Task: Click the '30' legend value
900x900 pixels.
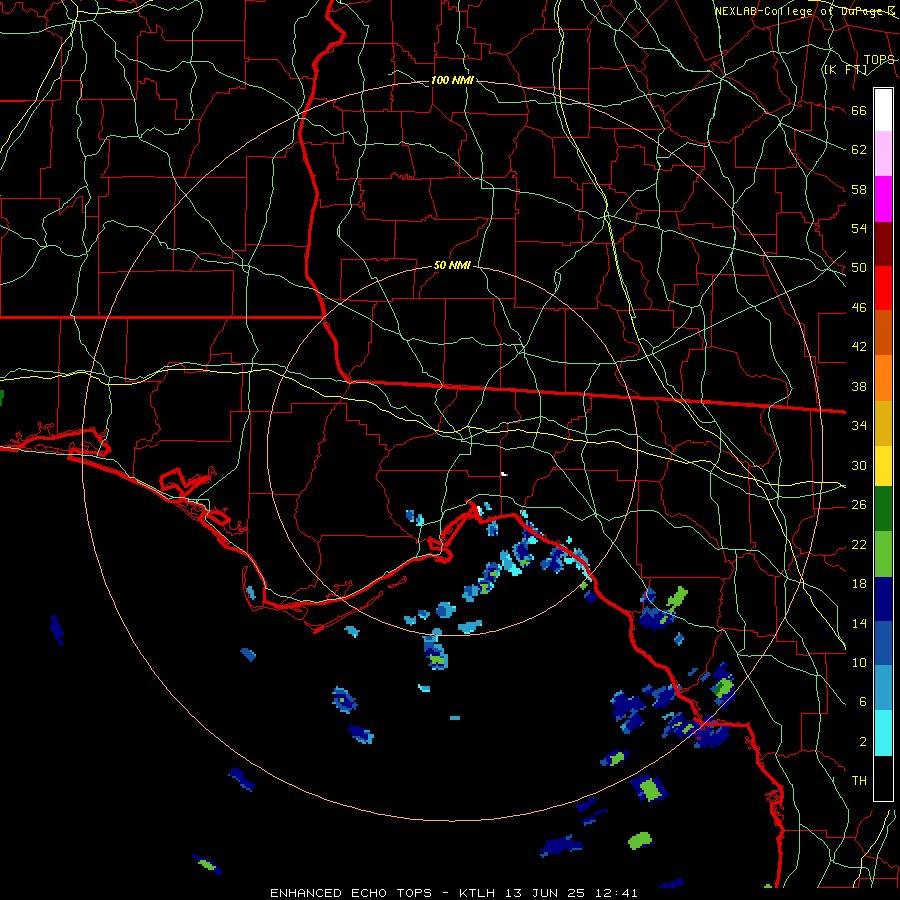Action: pyautogui.click(x=859, y=465)
